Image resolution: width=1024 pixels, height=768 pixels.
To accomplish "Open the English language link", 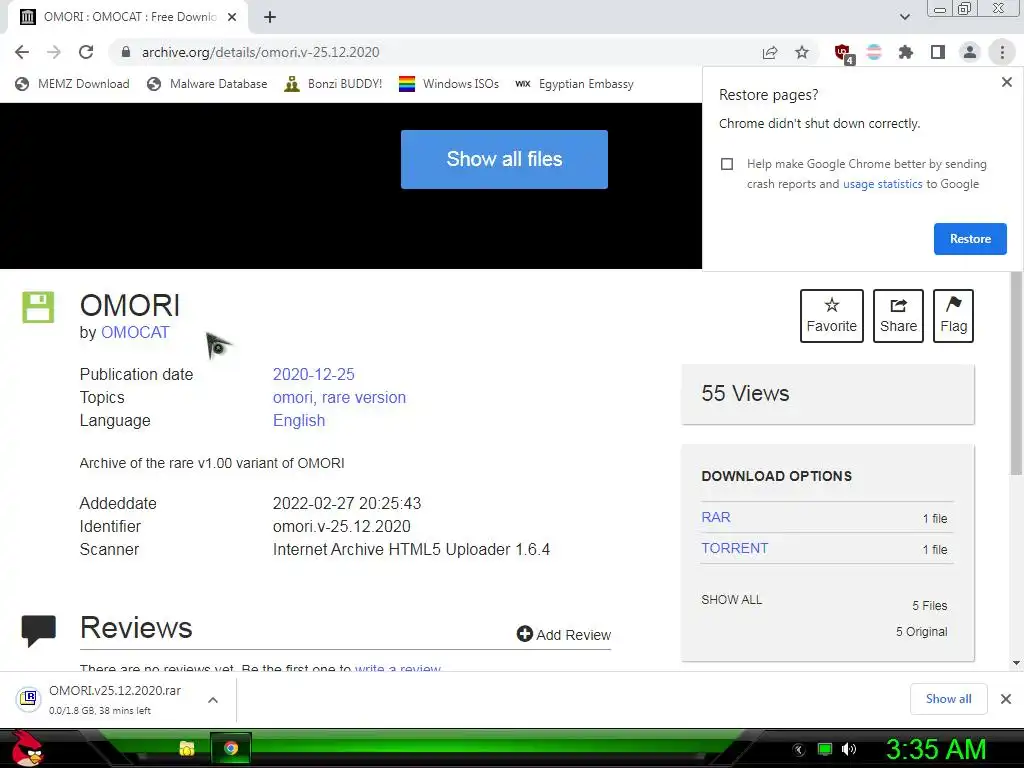I will (x=298, y=421).
